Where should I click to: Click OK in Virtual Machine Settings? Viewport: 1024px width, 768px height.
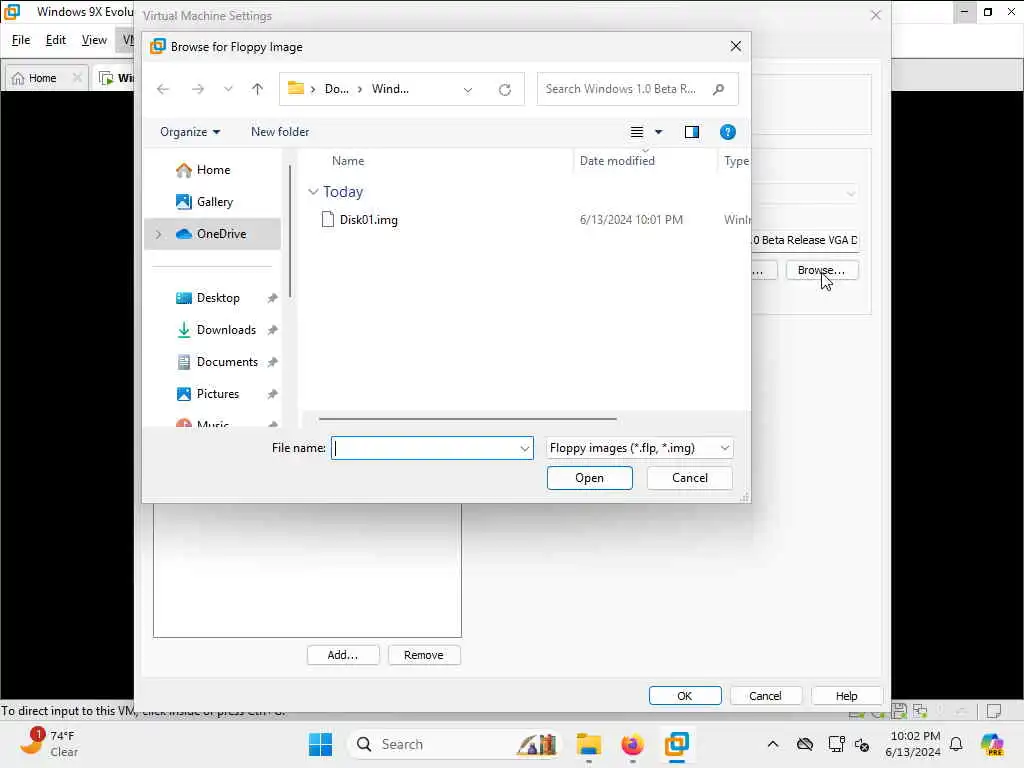pyautogui.click(x=684, y=696)
